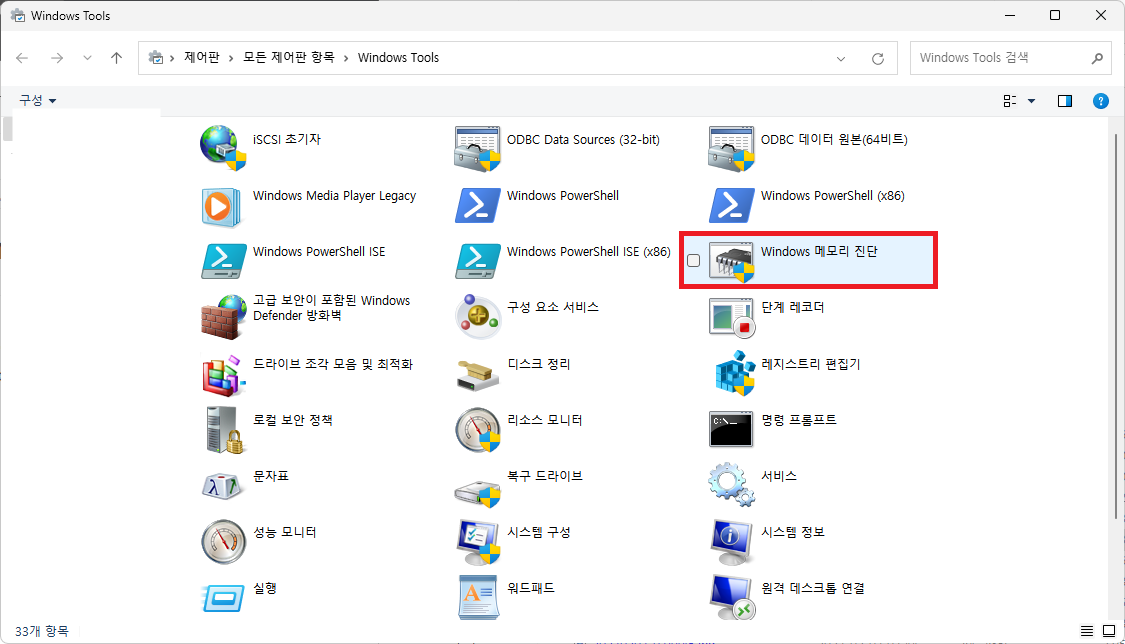The height and width of the screenshot is (644, 1125).
Task: Open 명령 프롬프트 icon
Action: [731, 430]
